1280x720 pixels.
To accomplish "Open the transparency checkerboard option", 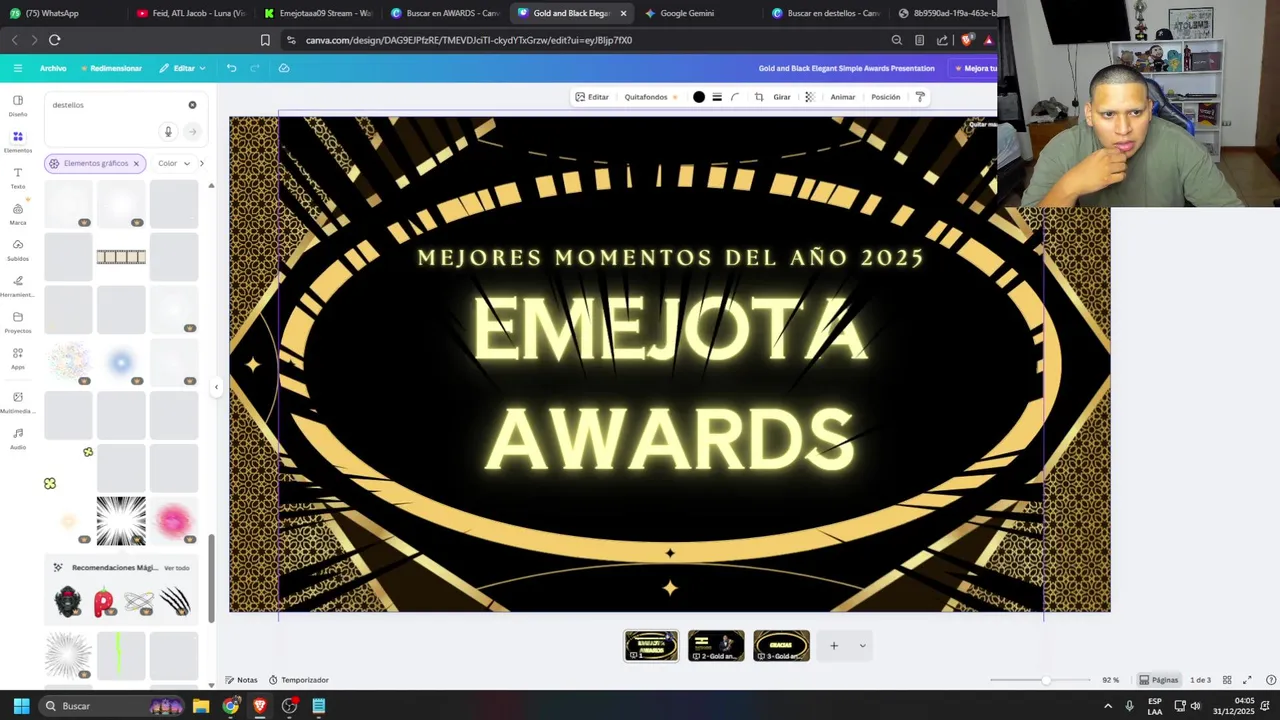I will coord(810,97).
